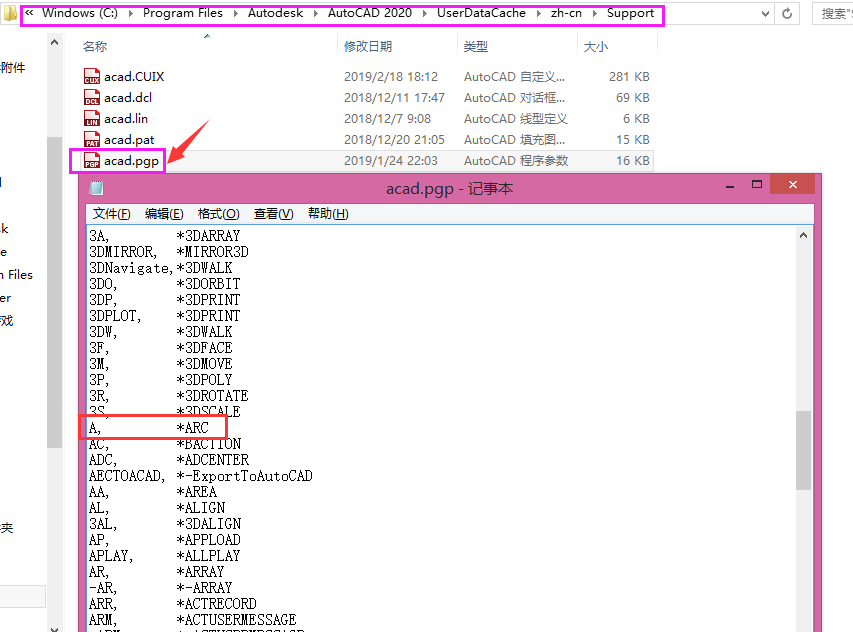Open the 编辑(E) menu in Notepad
The image size is (853, 632).
coord(164,214)
